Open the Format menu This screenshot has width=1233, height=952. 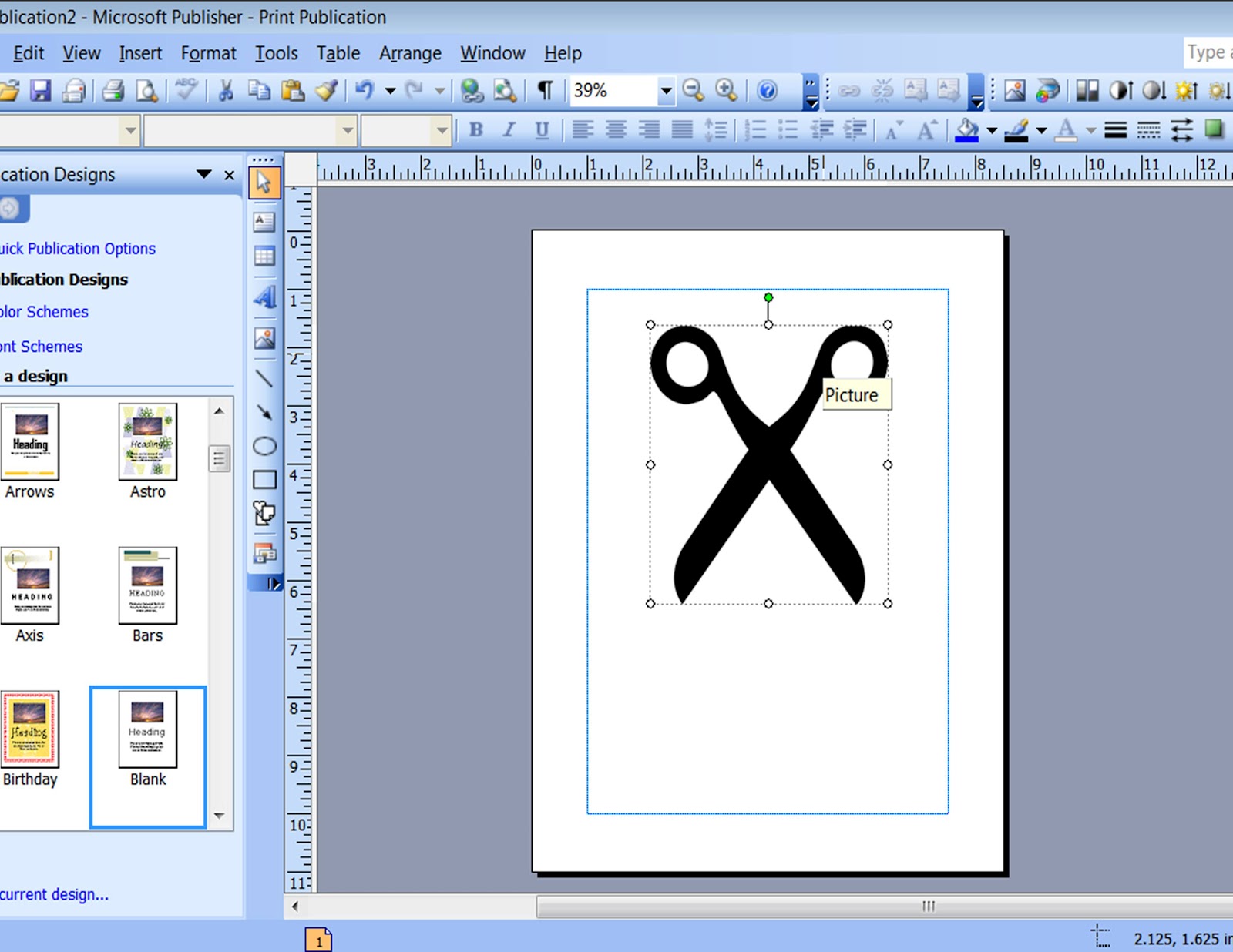click(x=207, y=53)
